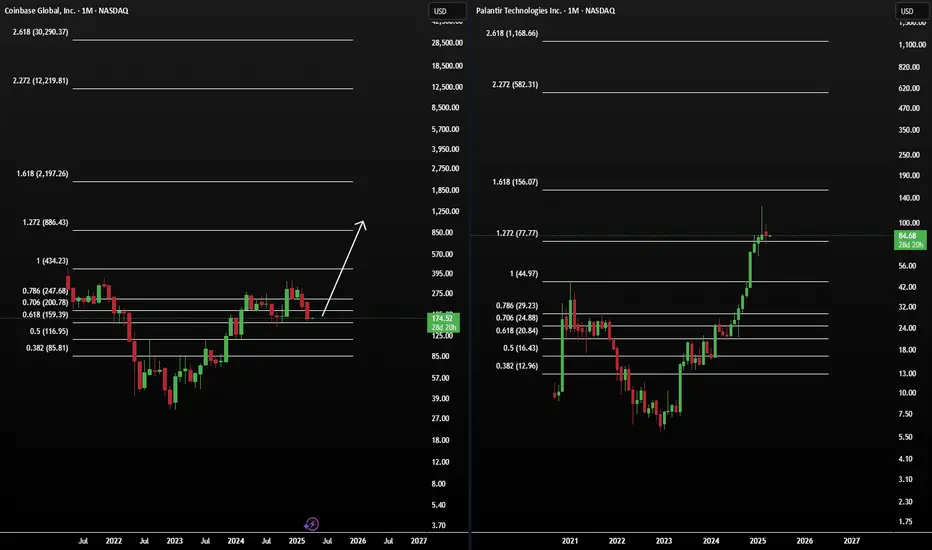Screen dimensions: 932x550
Task: Click 395.00 on the Coinbase price scale
Action: pos(442,274)
